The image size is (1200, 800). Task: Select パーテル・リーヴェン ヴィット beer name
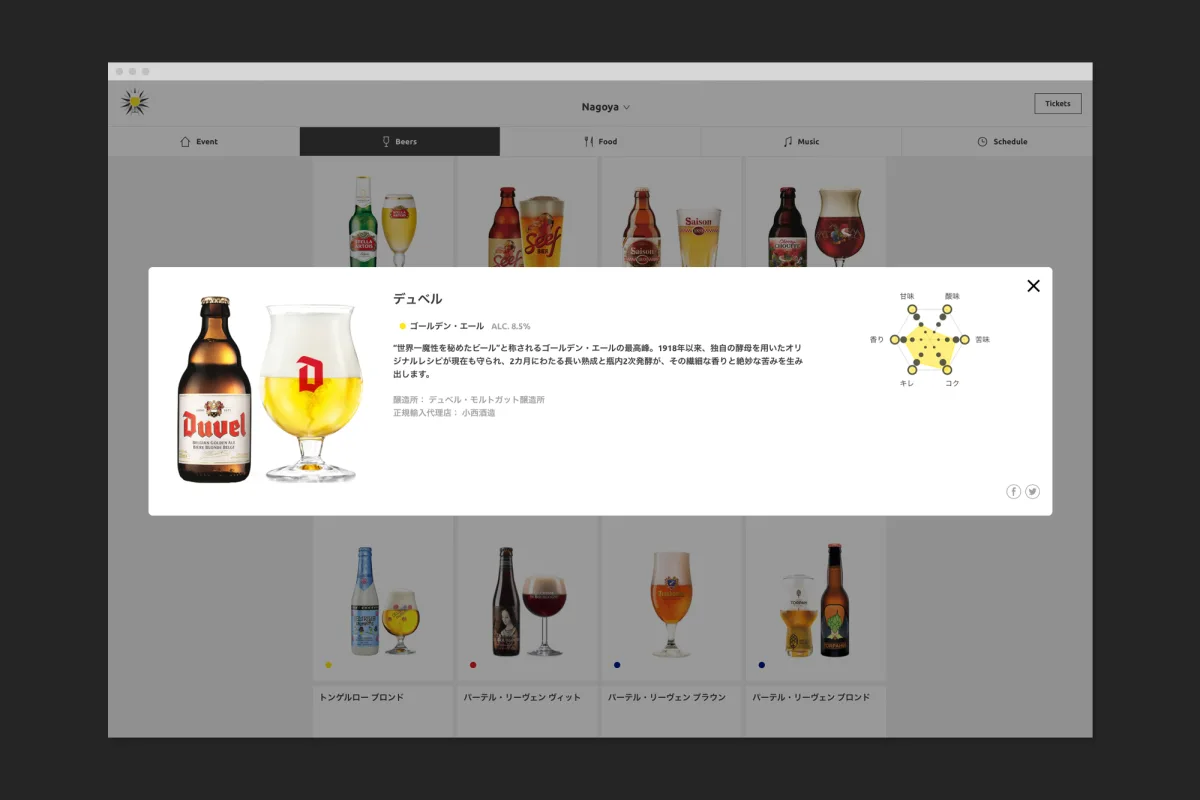point(521,697)
